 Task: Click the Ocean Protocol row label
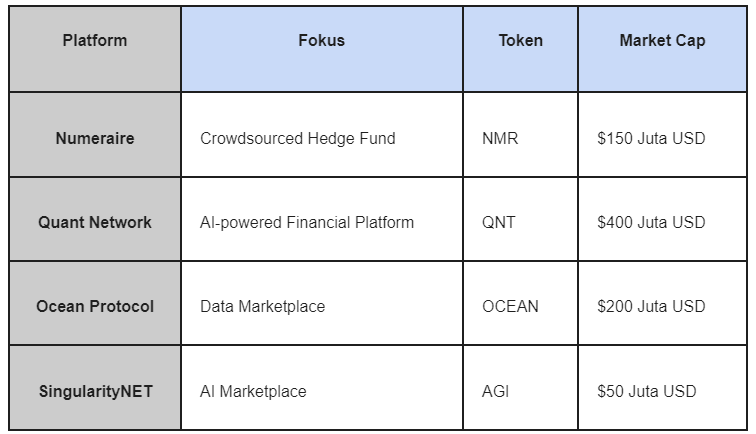(95, 303)
